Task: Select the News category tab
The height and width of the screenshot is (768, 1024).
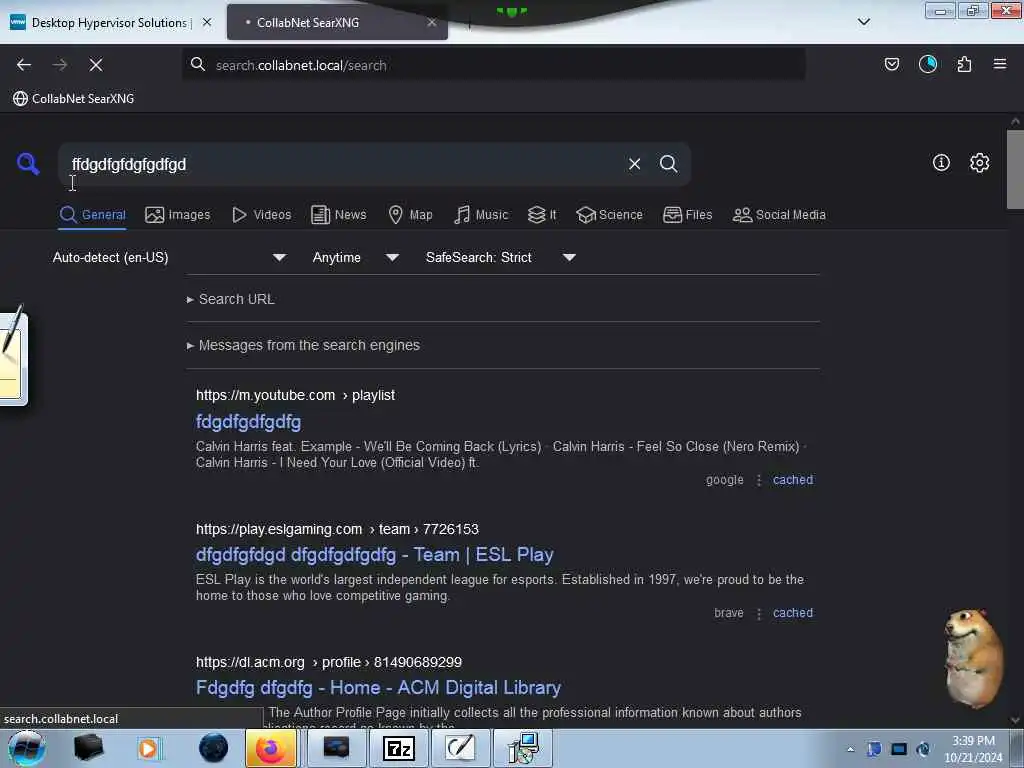Action: [338, 215]
